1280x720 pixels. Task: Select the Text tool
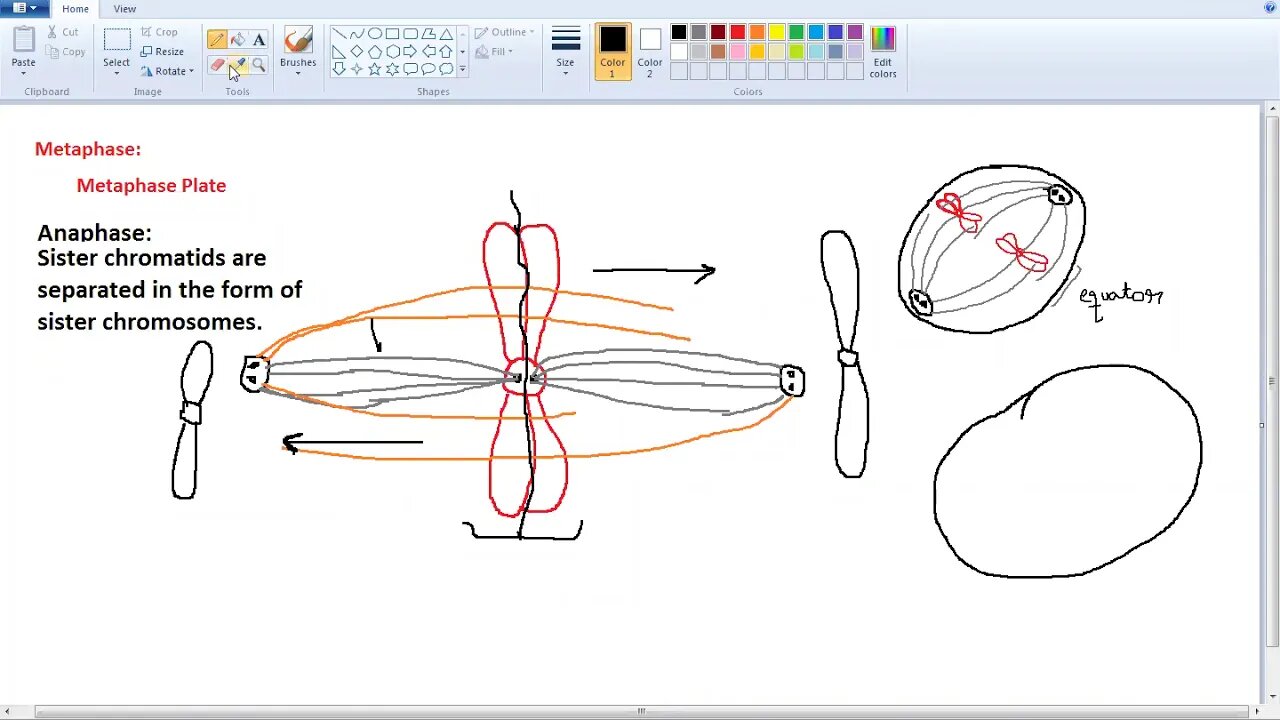(x=259, y=40)
